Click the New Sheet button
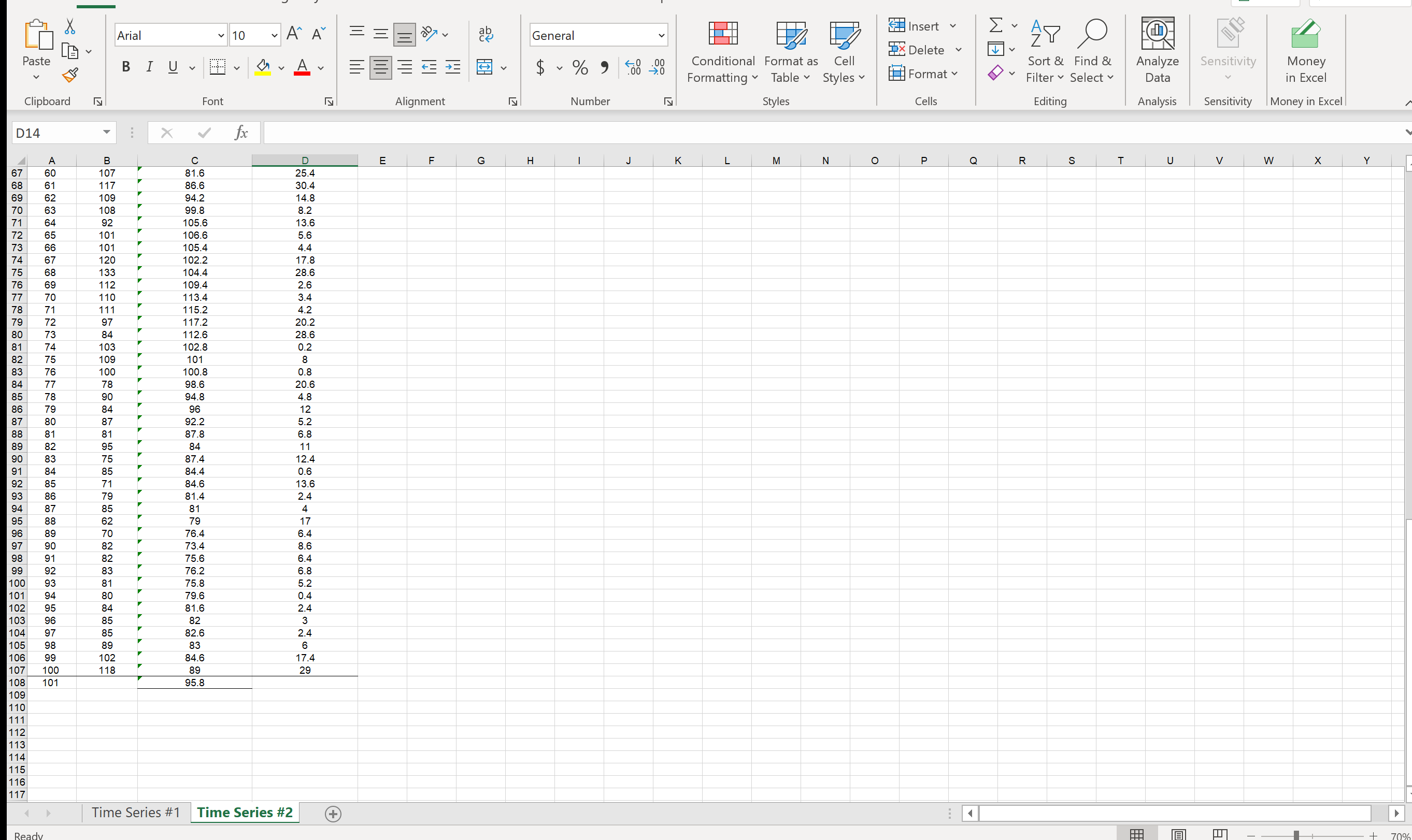The width and height of the screenshot is (1412, 840). click(x=333, y=814)
